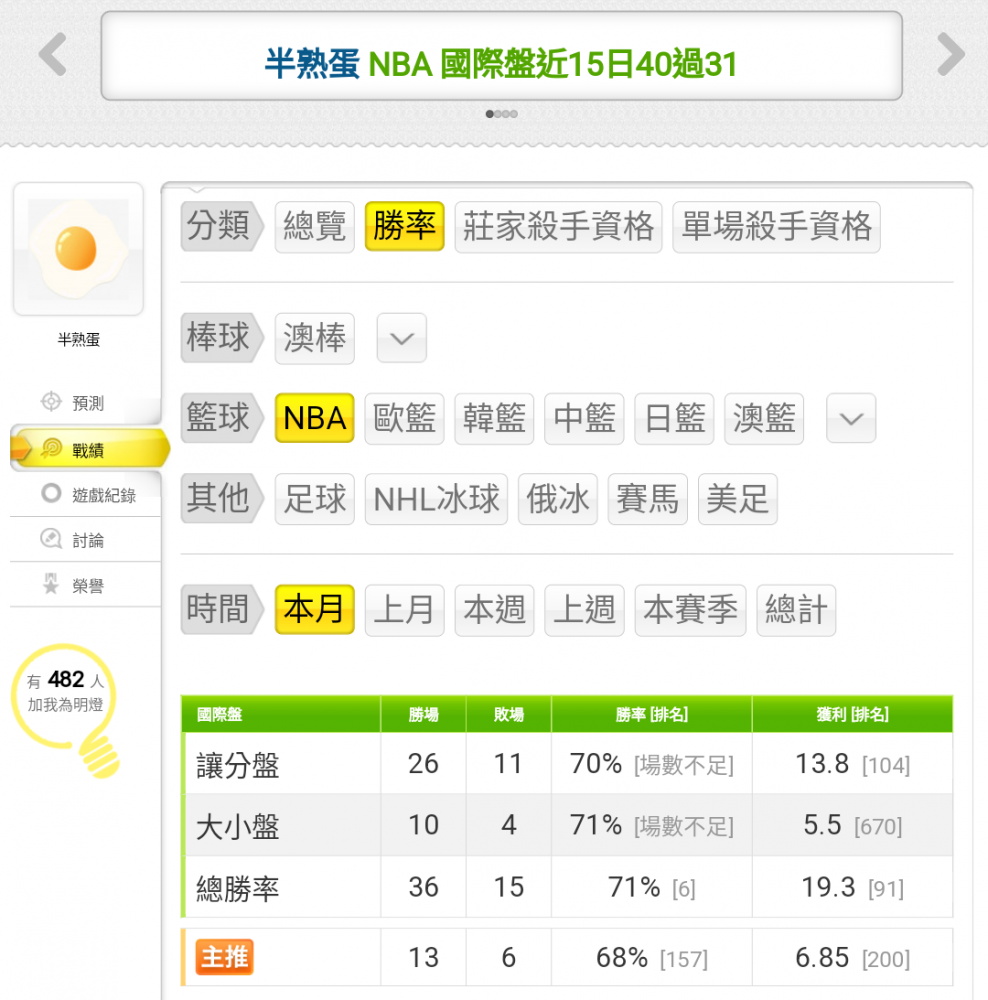Select the 日籃 basketball league
This screenshot has height=1000, width=988.
pyautogui.click(x=674, y=419)
